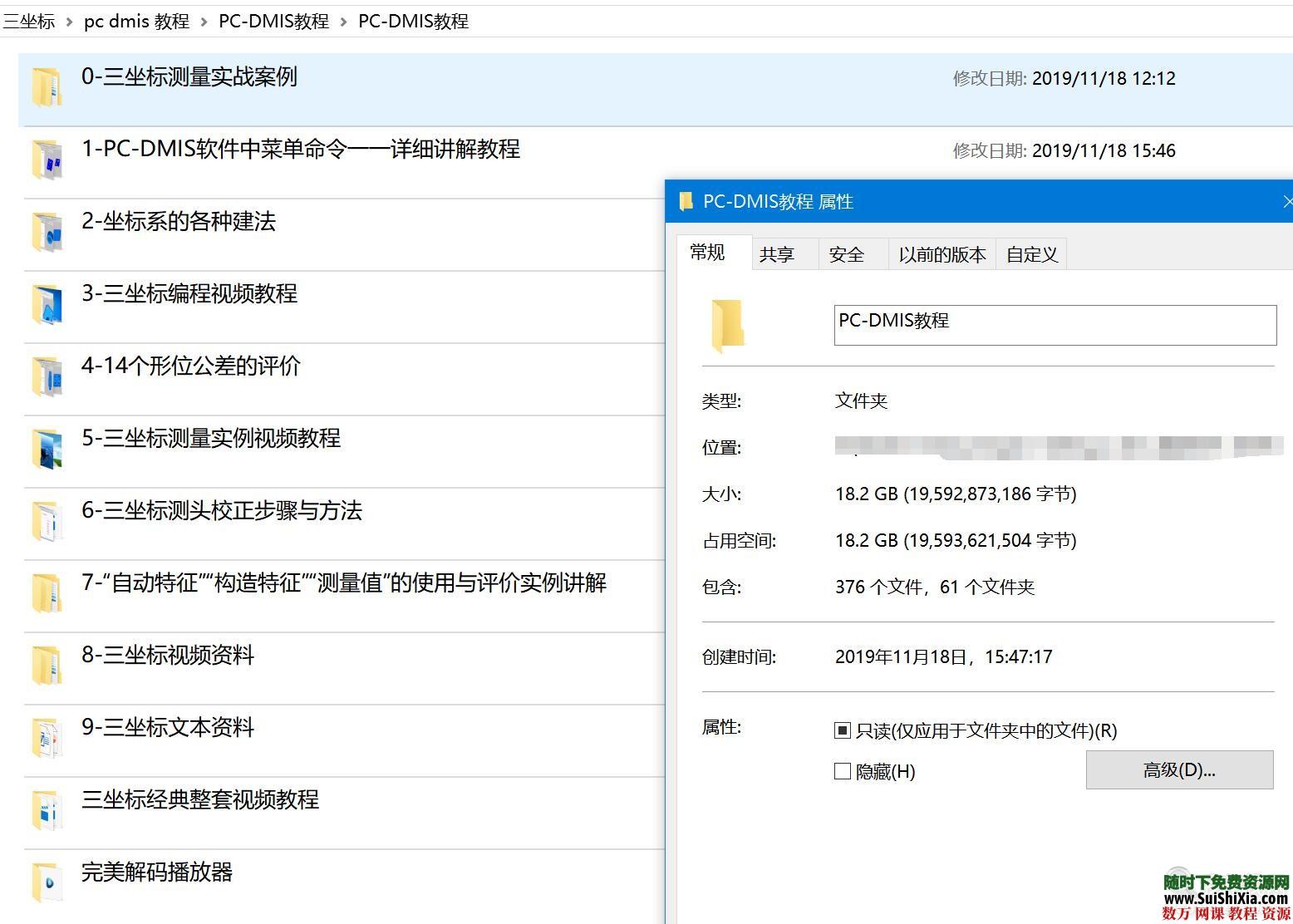Click the folder icon of 完美解码播放器
Image resolution: width=1293 pixels, height=924 pixels.
(47, 881)
